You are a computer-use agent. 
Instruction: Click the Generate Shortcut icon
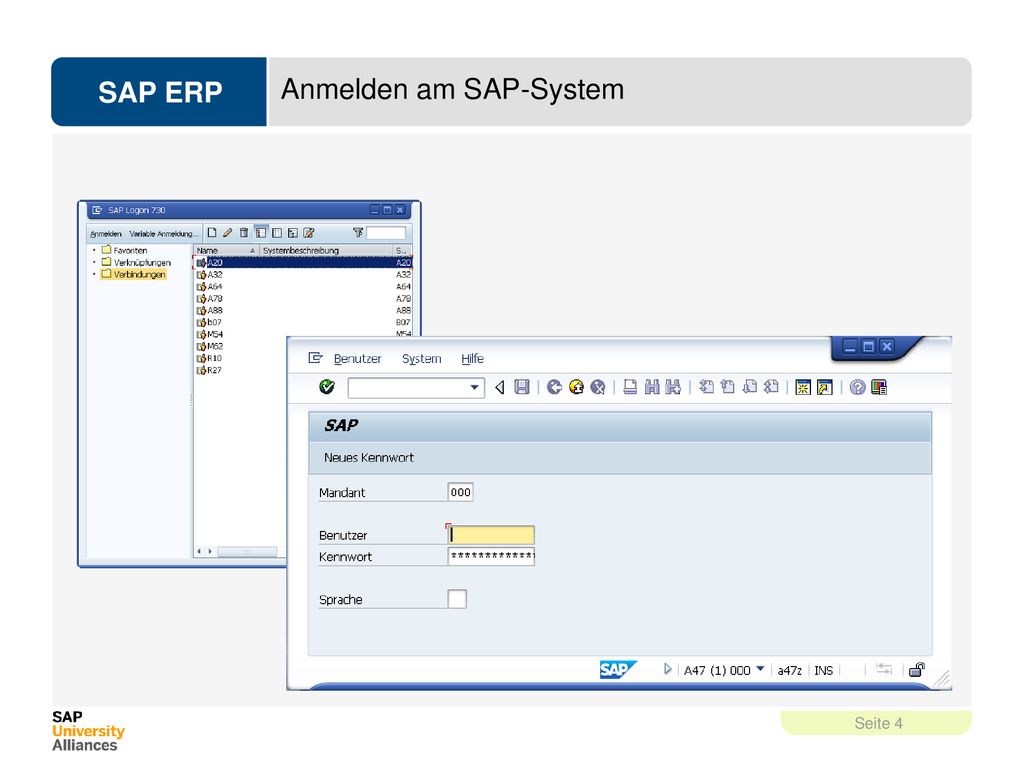pos(825,387)
